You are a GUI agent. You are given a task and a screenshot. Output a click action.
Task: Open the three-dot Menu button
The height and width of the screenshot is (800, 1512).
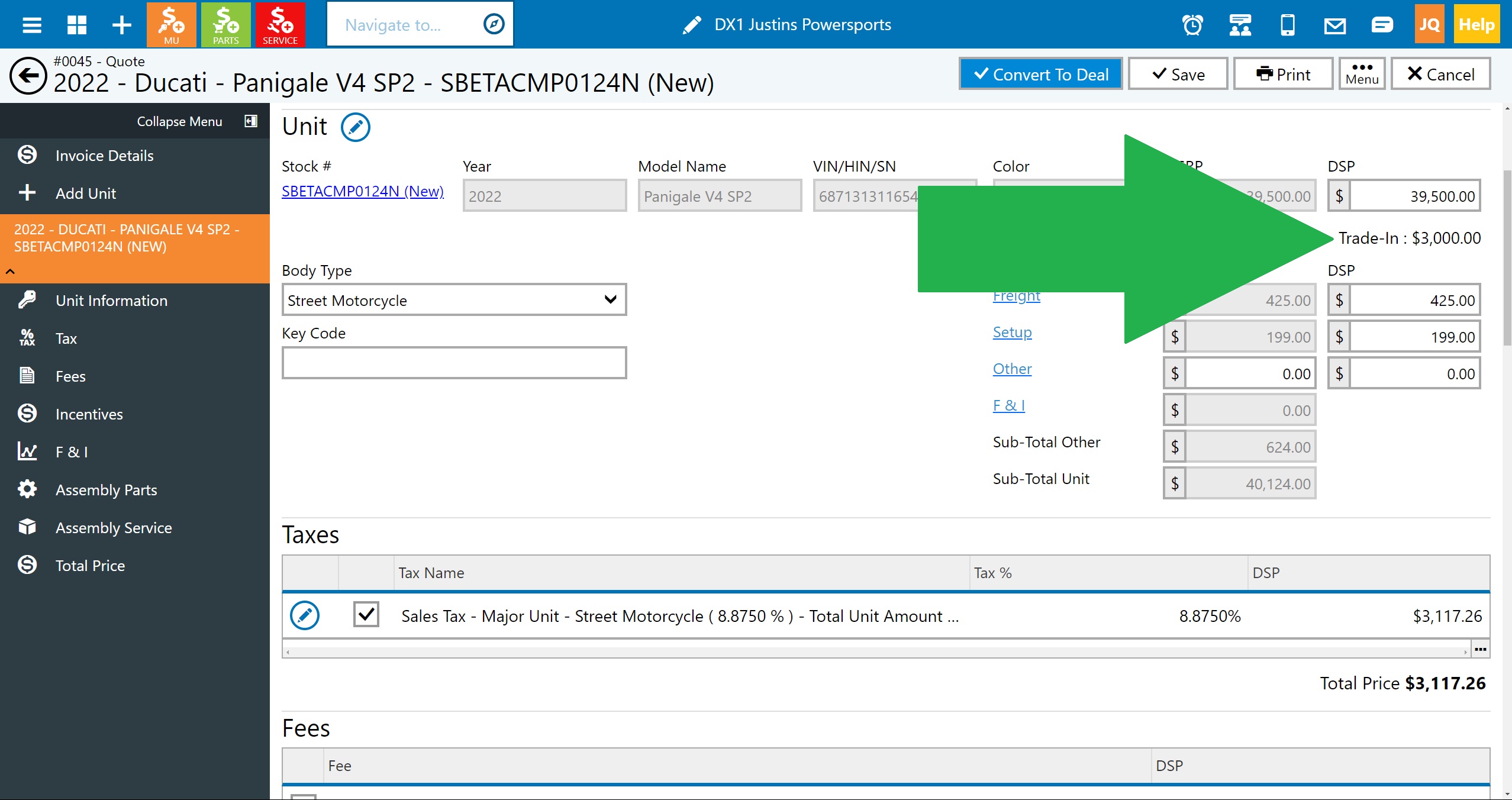(1361, 74)
